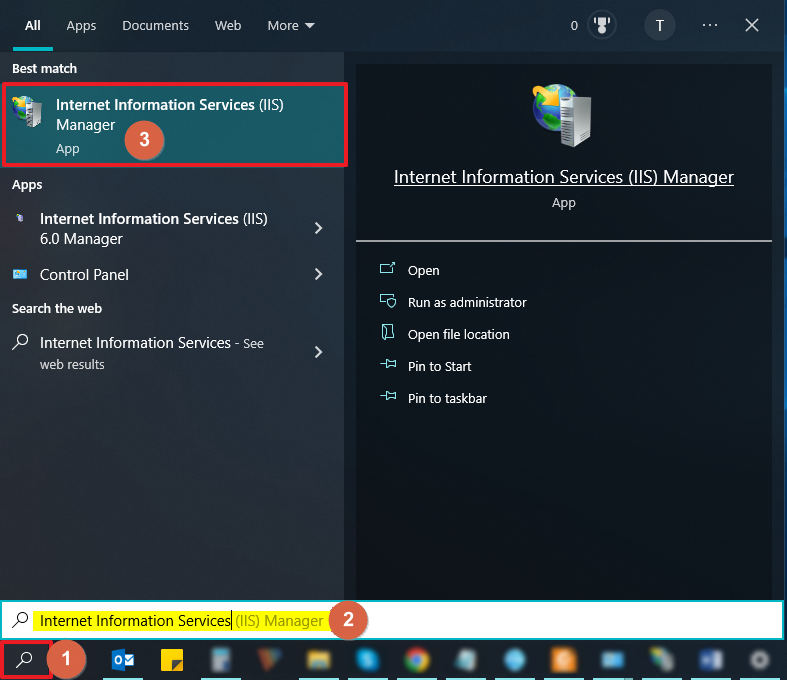Click the magnifier inside the search box
The image size is (787, 680).
(x=20, y=620)
